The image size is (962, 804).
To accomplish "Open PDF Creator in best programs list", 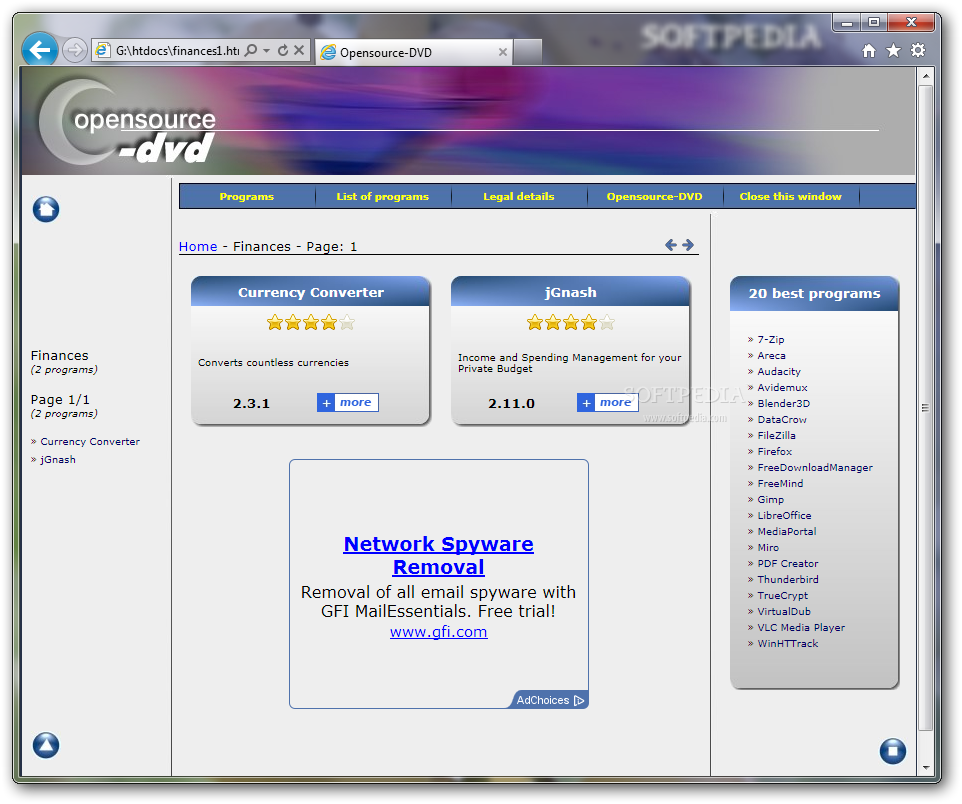I will pos(787,563).
